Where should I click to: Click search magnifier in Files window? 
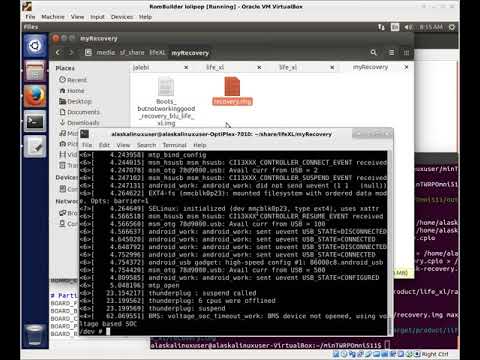pyautogui.click(x=374, y=52)
